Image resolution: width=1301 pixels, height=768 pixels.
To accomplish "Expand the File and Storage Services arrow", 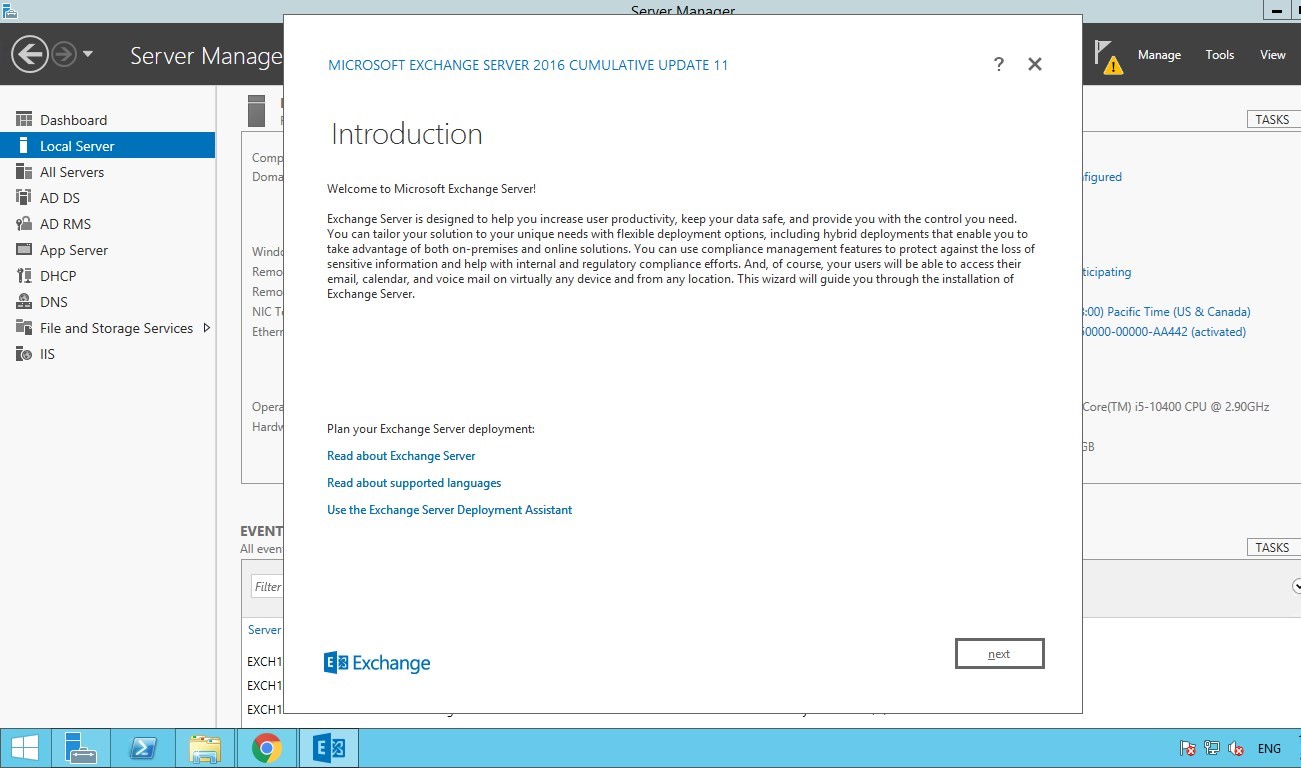I will point(207,328).
